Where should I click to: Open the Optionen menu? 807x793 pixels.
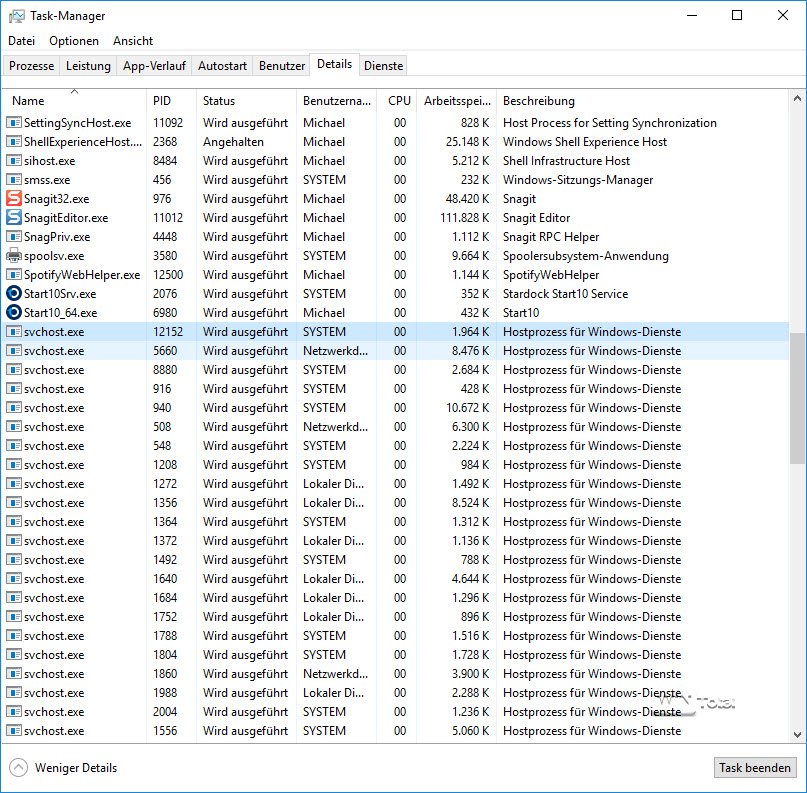click(74, 41)
